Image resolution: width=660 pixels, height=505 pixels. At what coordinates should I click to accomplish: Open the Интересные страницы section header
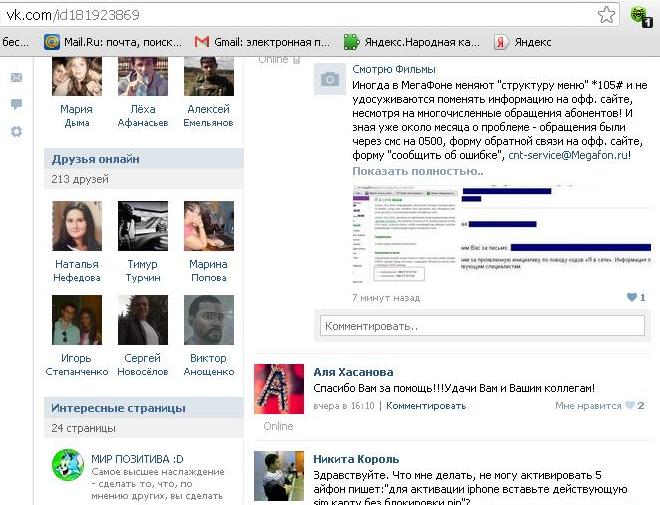(x=119, y=408)
